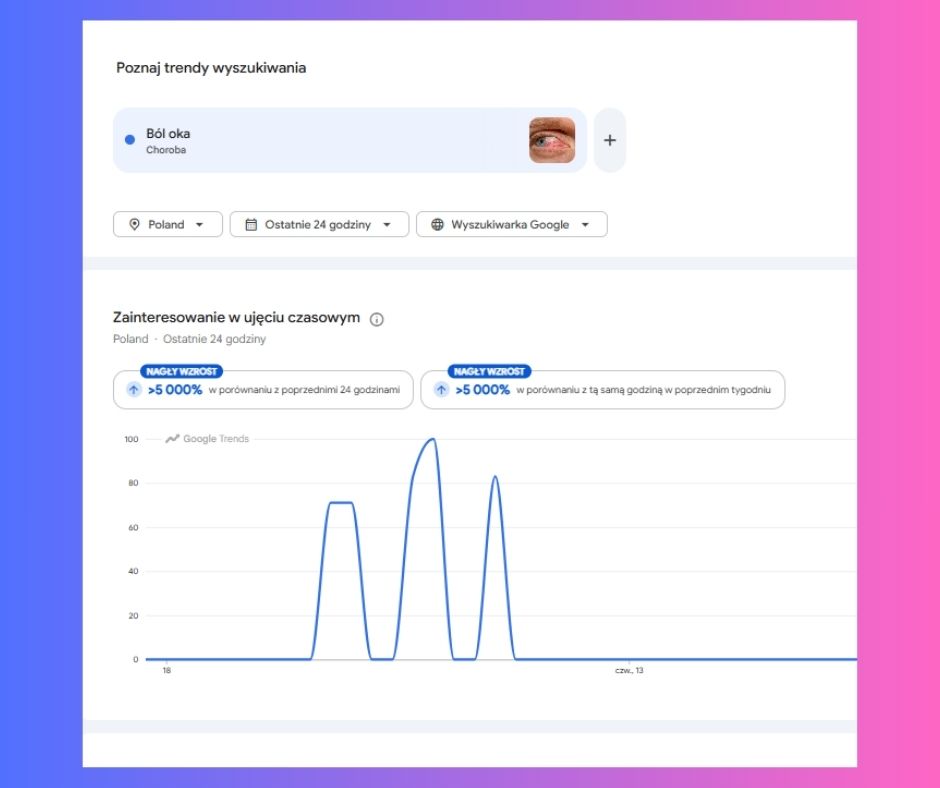Click the up arrow icon in weekly comparison chip
Image resolution: width=940 pixels, height=788 pixels.
point(441,390)
